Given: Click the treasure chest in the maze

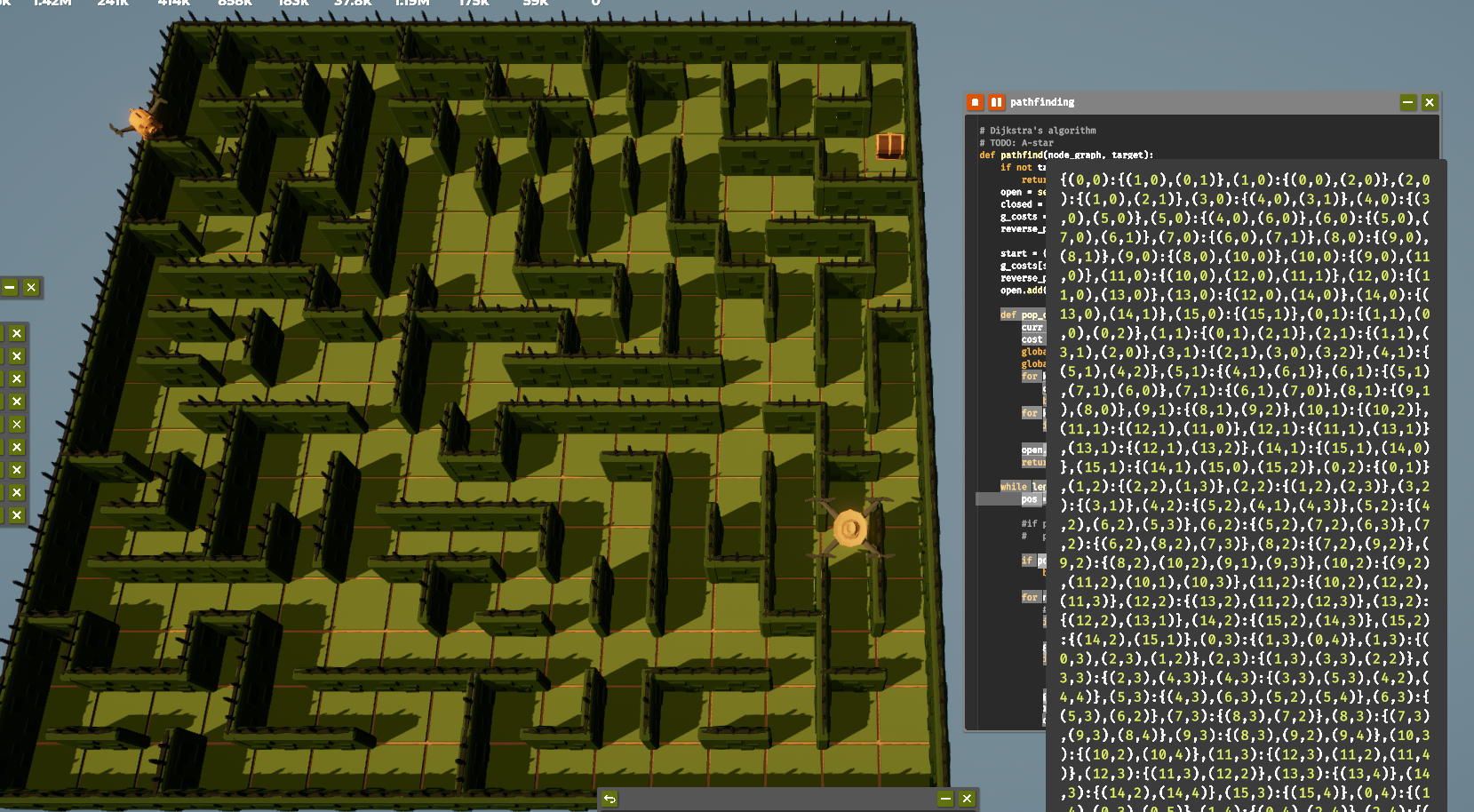Looking at the screenshot, I should pyautogui.click(x=889, y=146).
